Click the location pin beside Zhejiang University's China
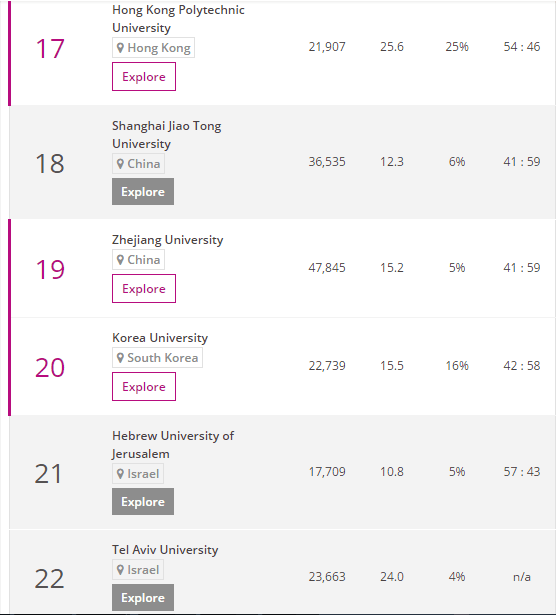The height and width of the screenshot is (615, 556). pyautogui.click(x=120, y=260)
